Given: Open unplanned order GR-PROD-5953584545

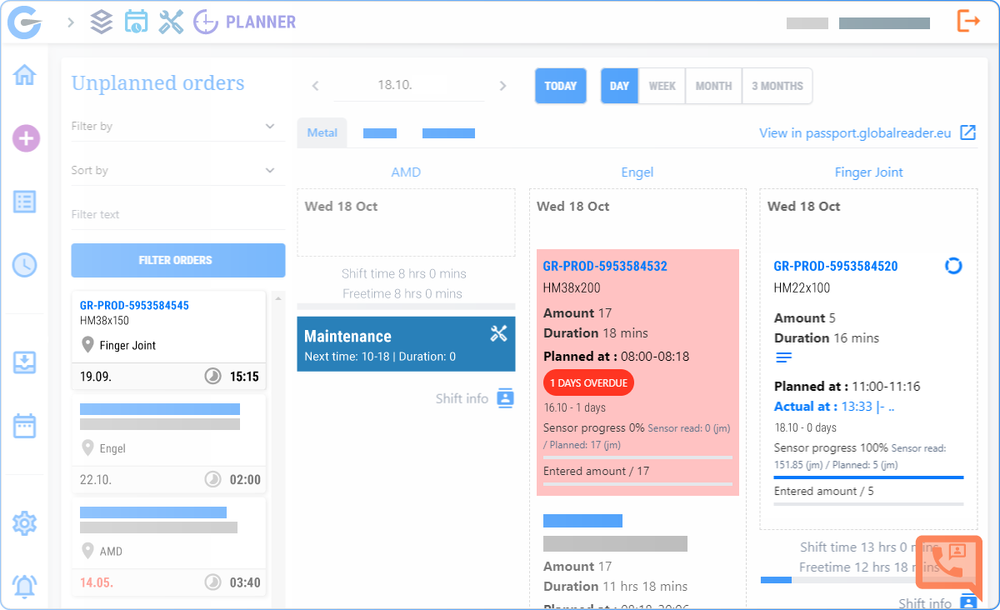Looking at the screenshot, I should (135, 306).
